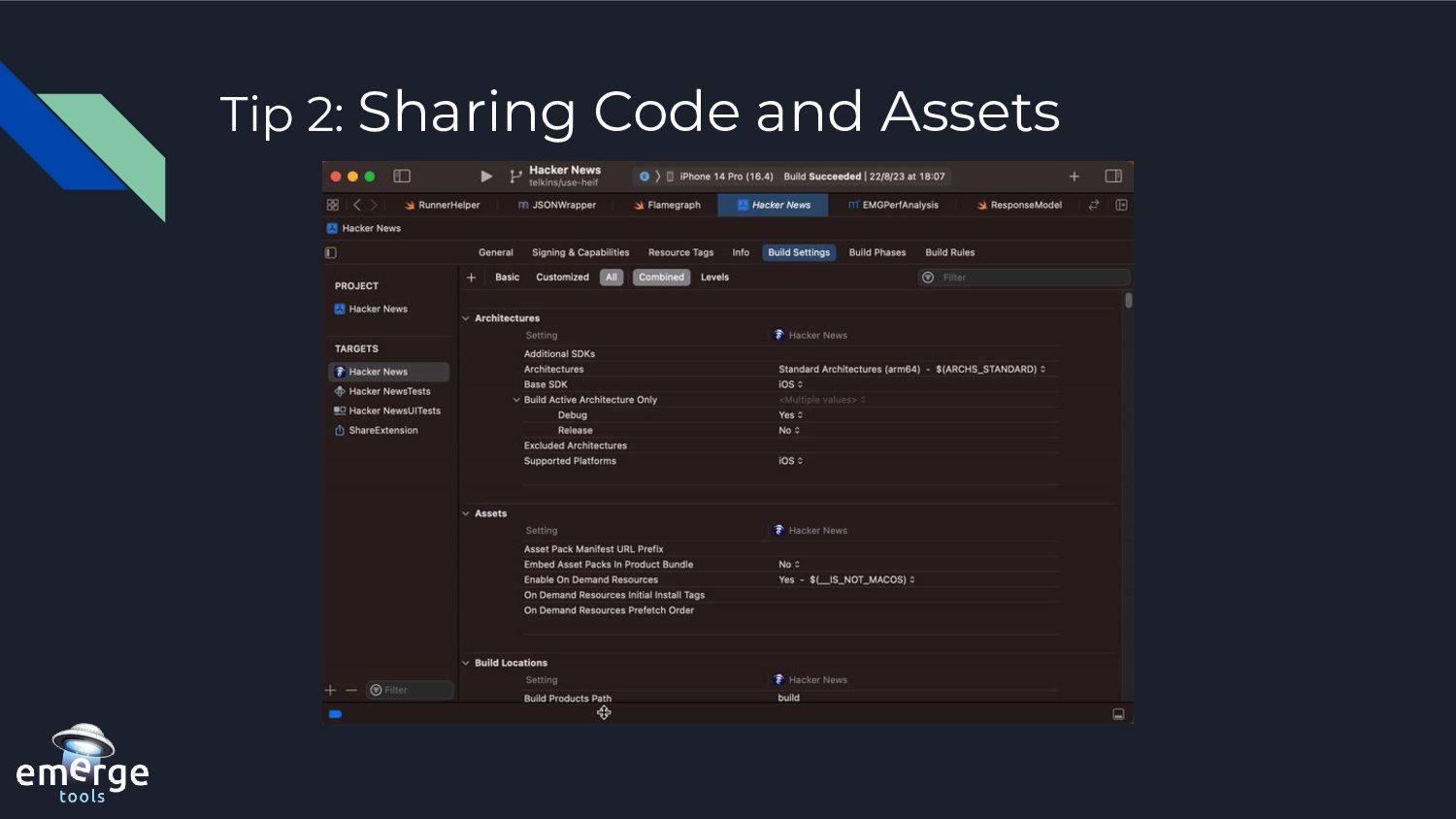The height and width of the screenshot is (819, 1456).
Task: Select the All settings filter
Action: coord(611,278)
